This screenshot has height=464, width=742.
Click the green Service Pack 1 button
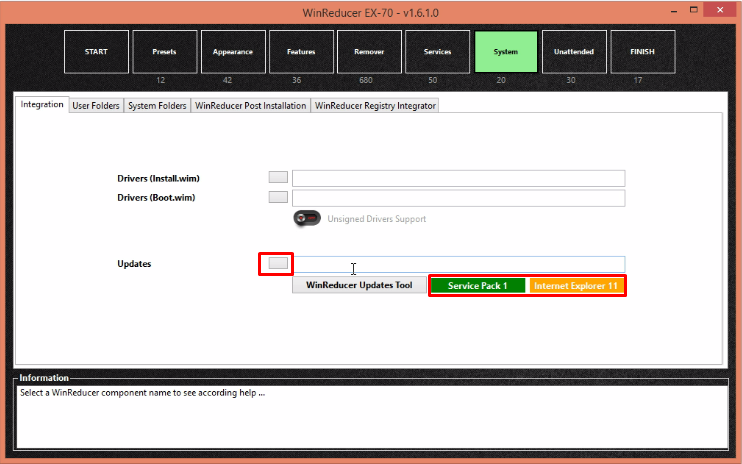pyautogui.click(x=478, y=286)
